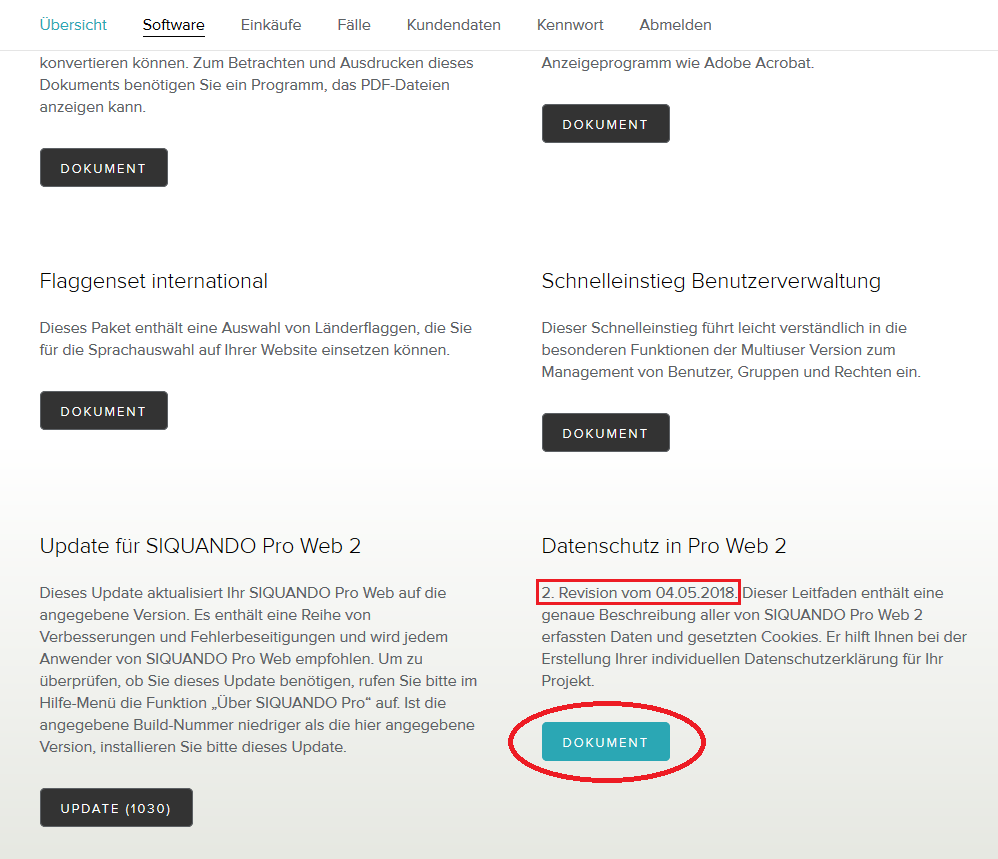
Task: Click the Datenschutz in Pro Web 2 heading
Action: pyautogui.click(x=664, y=546)
